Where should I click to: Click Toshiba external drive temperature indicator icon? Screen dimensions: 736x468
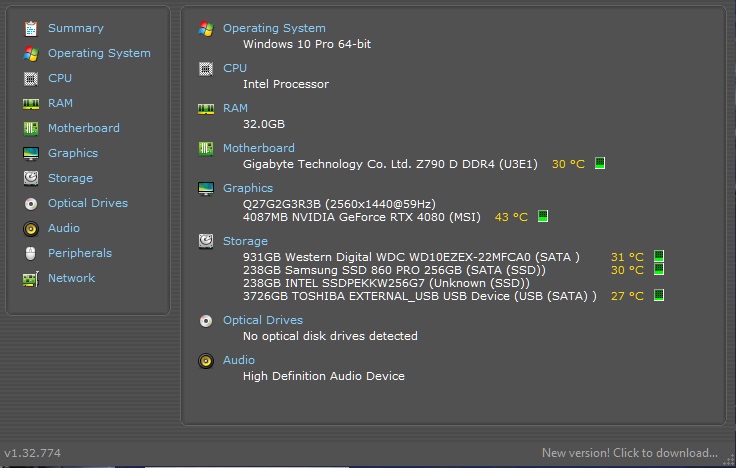click(x=659, y=295)
